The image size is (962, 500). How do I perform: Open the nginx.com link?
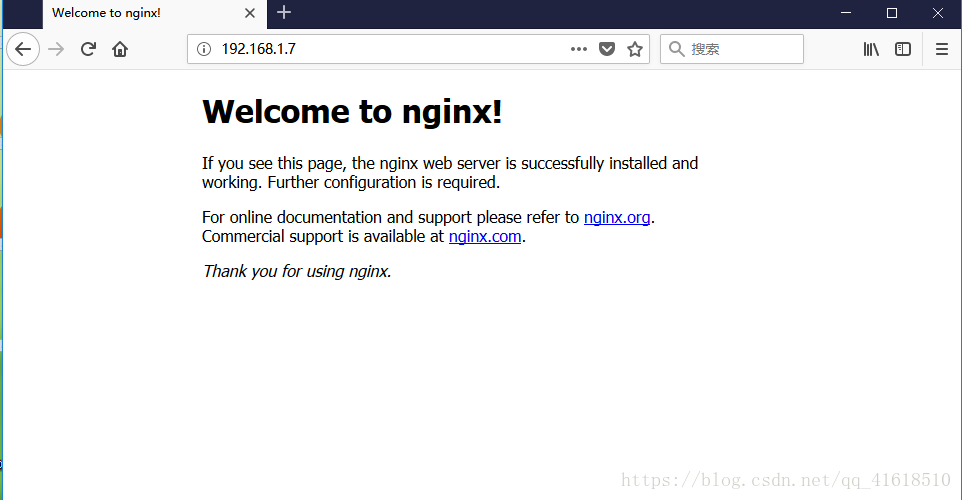tap(485, 237)
